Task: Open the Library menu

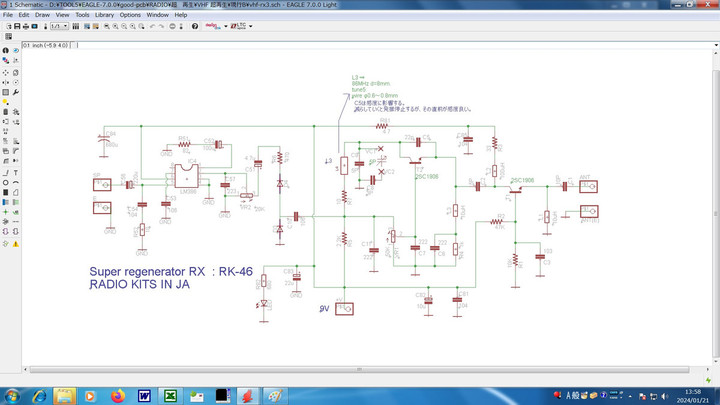Action: tap(102, 15)
